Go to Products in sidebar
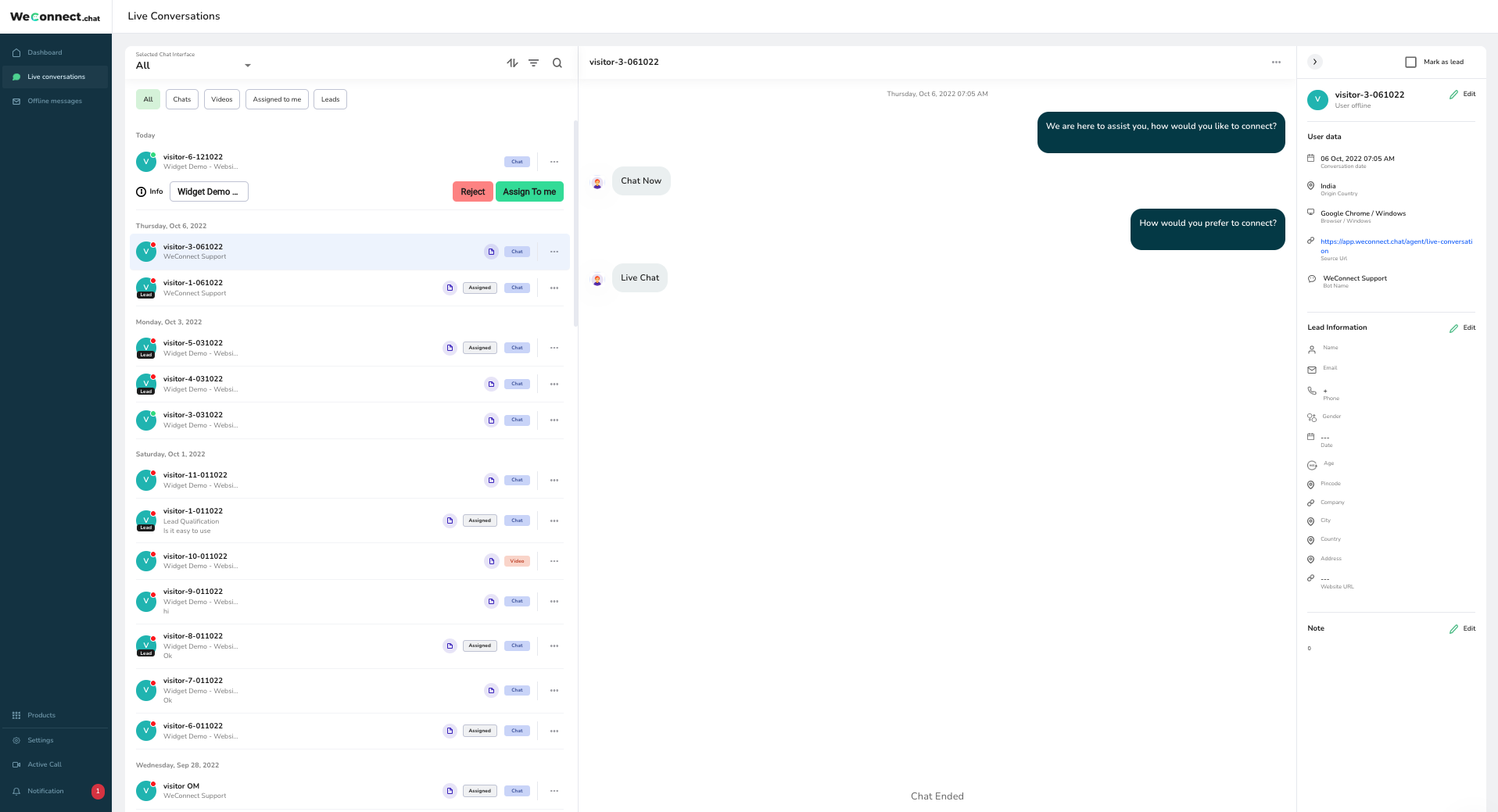Screen dimensions: 1498x812 (x=55, y=715)
